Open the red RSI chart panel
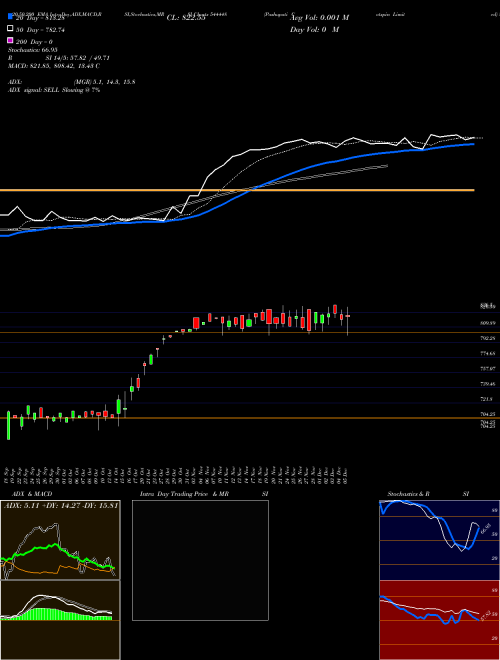Screen dimensions: 500x660 pos(439,620)
